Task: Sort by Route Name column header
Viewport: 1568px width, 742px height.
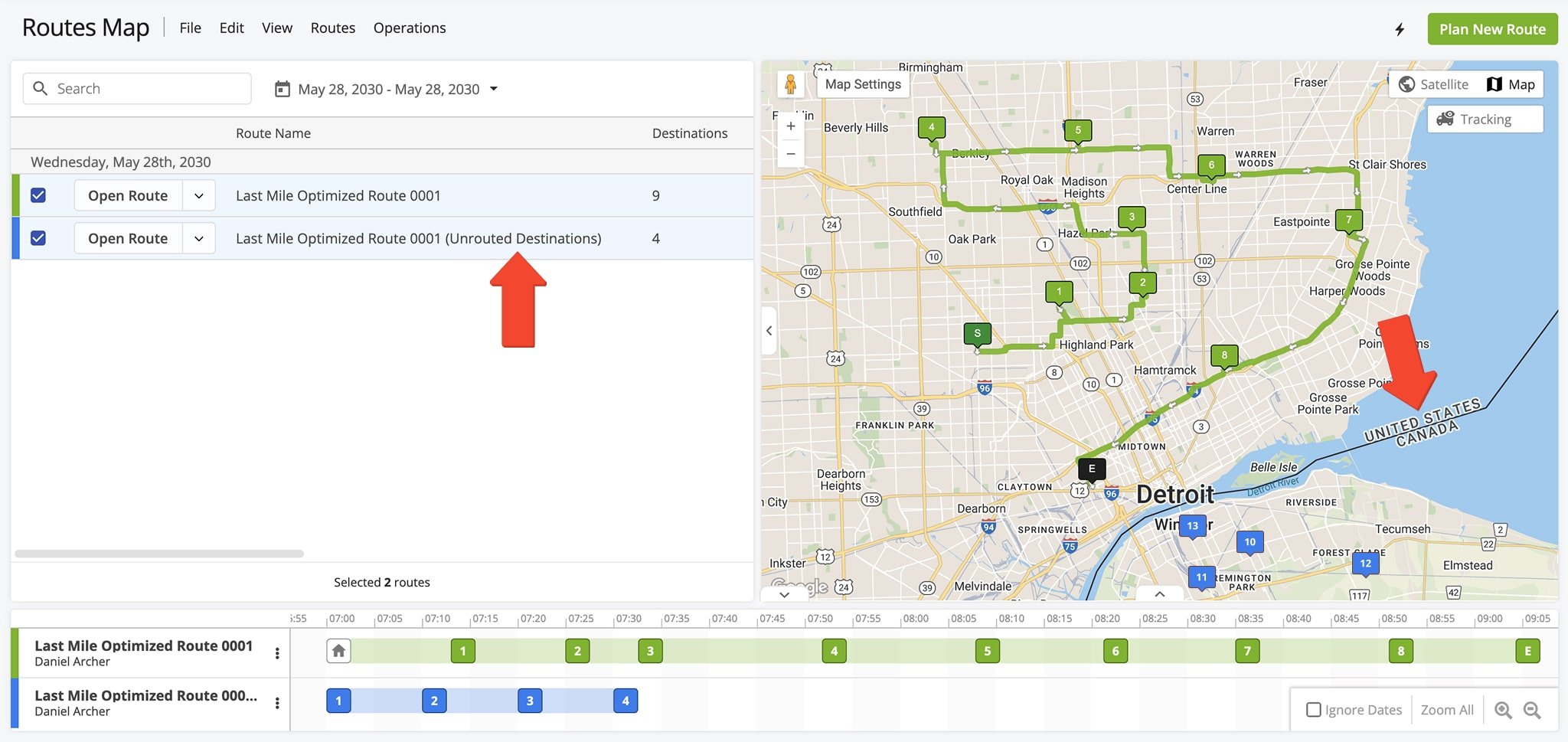Action: (x=273, y=133)
